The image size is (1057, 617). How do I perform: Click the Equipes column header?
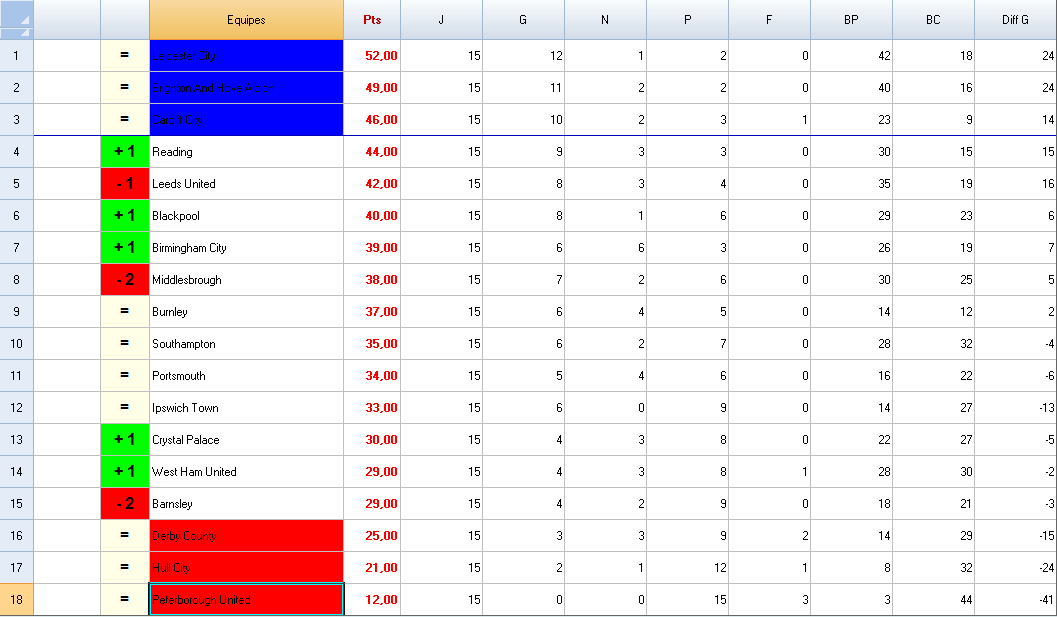(x=246, y=20)
